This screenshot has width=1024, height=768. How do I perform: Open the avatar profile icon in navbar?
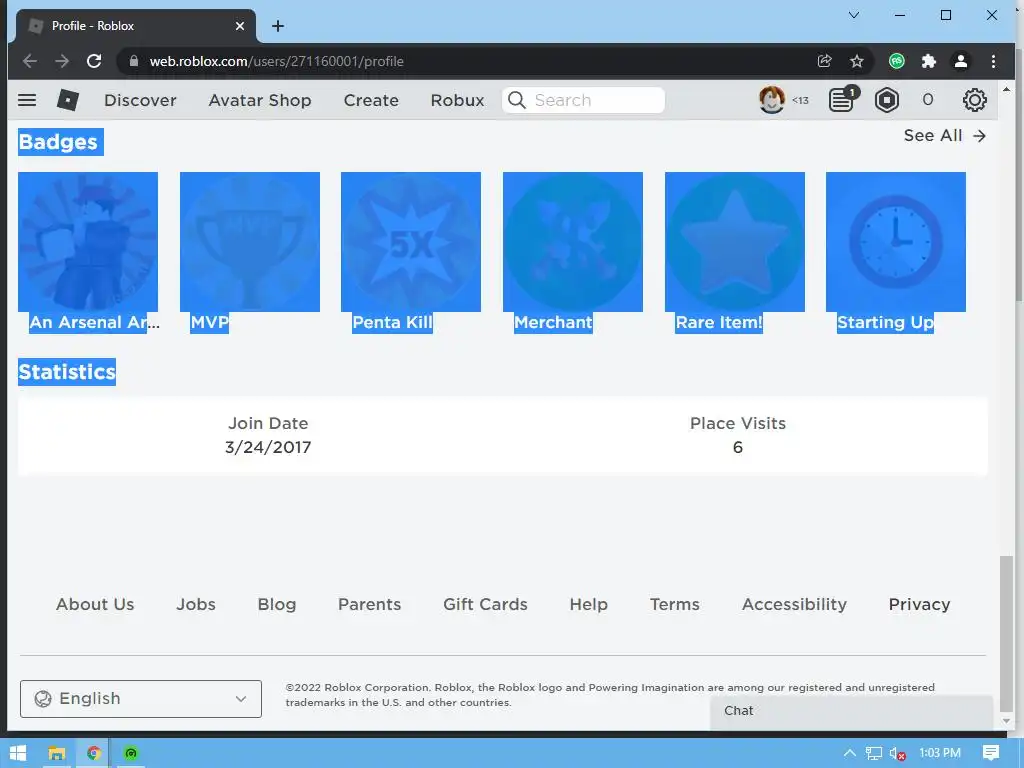coord(771,100)
